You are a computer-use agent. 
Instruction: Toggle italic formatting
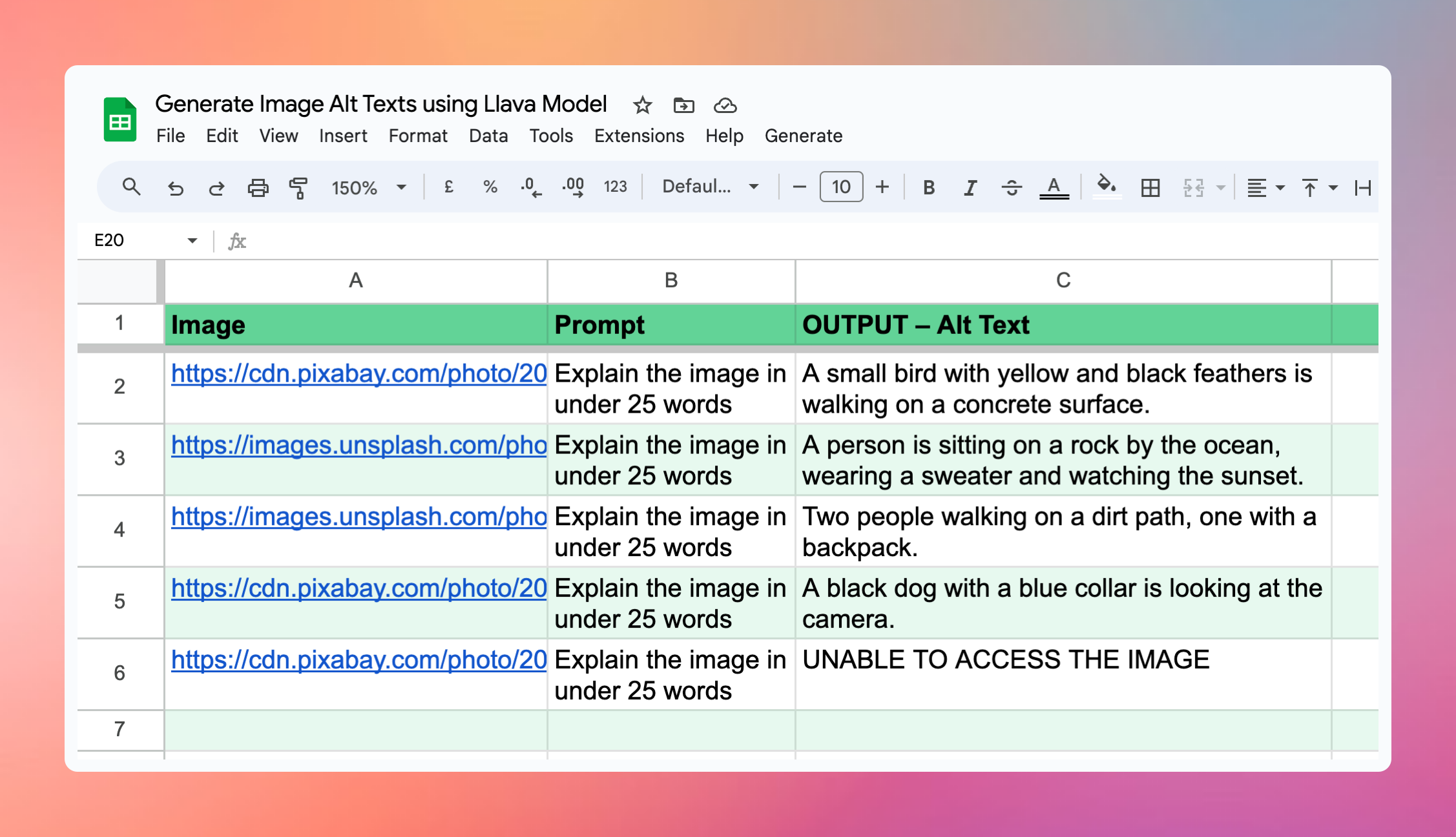(x=970, y=187)
